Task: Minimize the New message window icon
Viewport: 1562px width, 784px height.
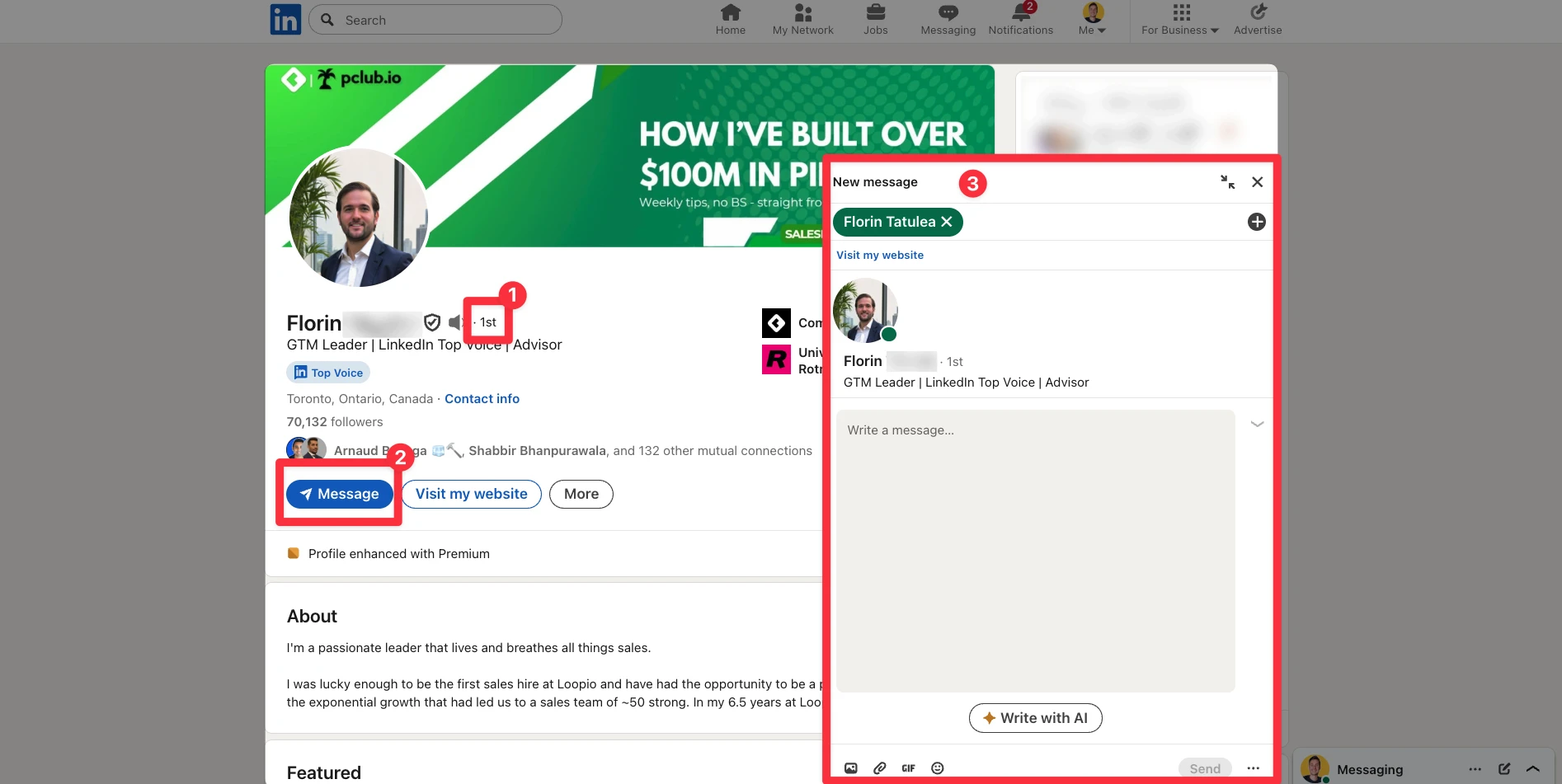Action: [x=1227, y=182]
